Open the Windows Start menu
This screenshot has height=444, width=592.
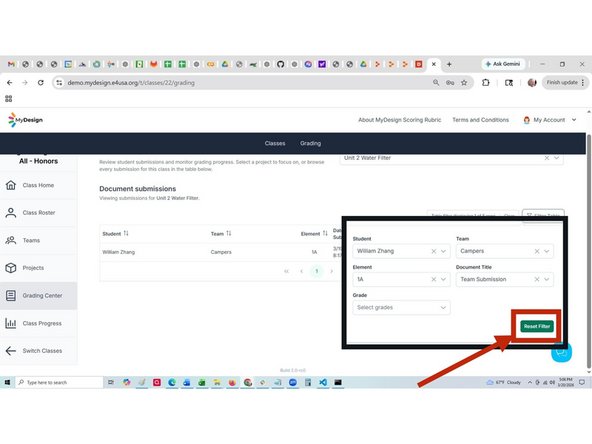(x=7, y=382)
